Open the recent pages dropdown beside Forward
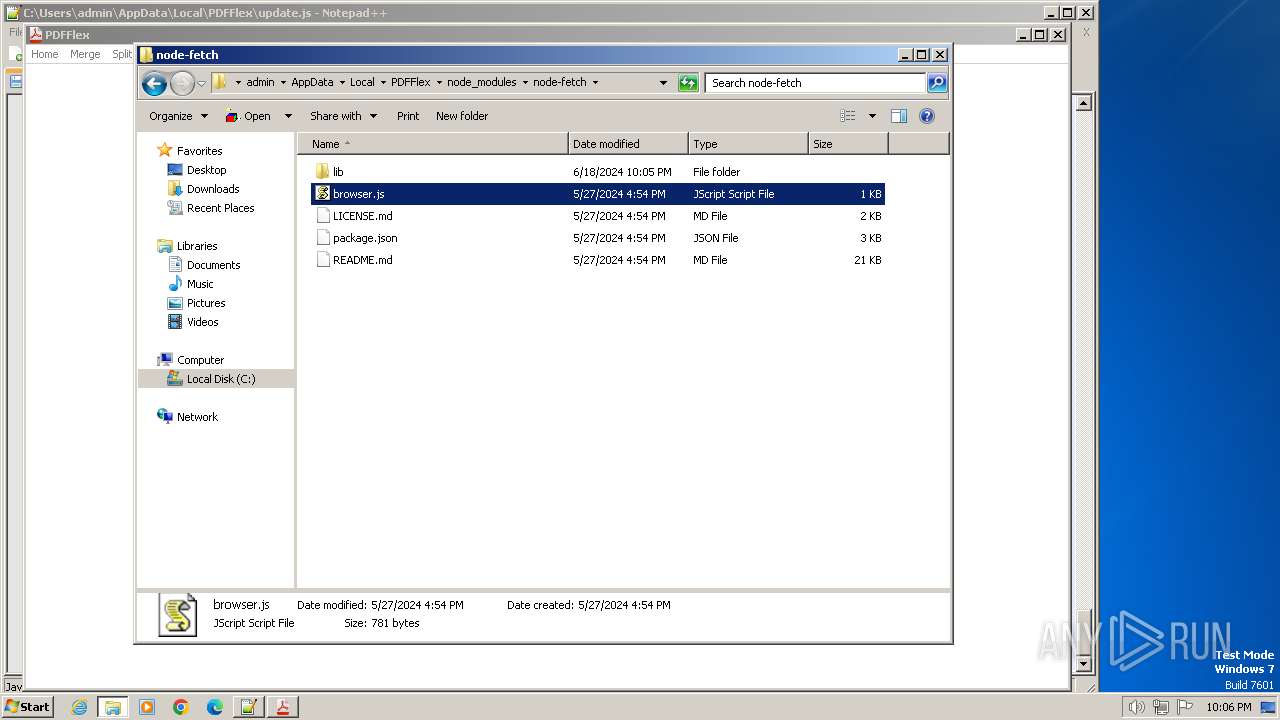 click(x=201, y=83)
